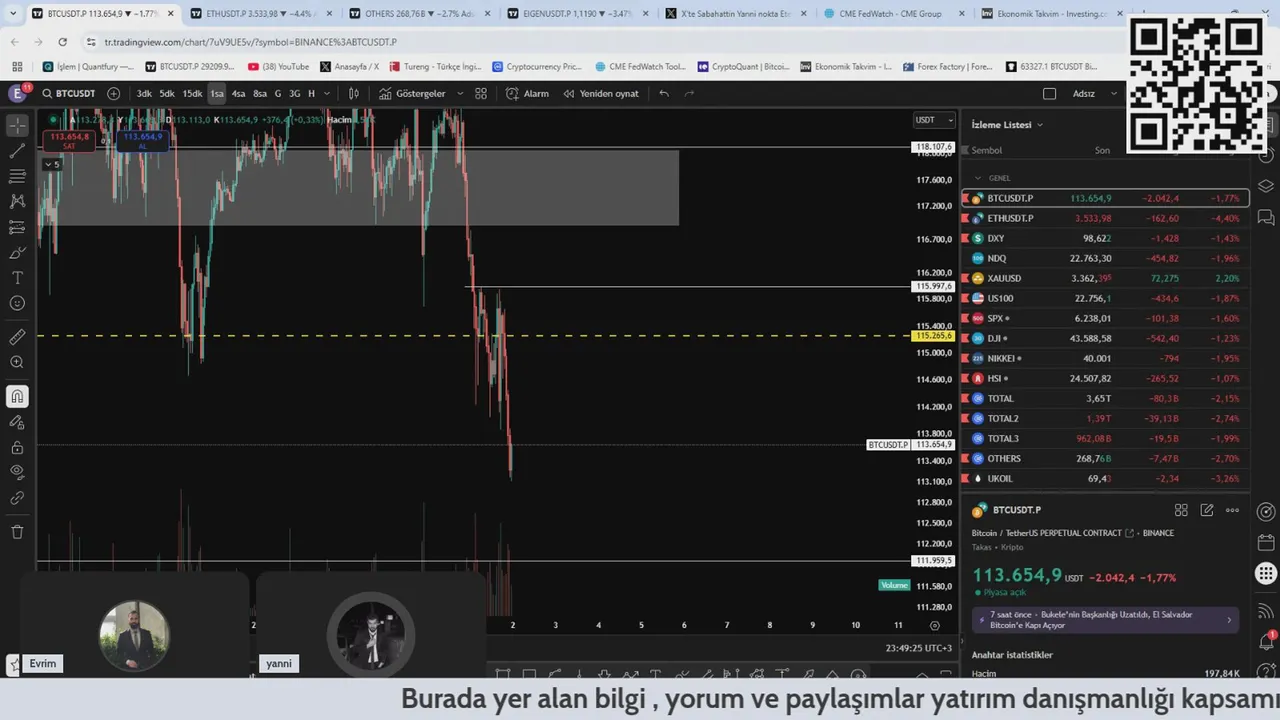
Task: Select DXY row in watchlist
Action: pos(1105,238)
